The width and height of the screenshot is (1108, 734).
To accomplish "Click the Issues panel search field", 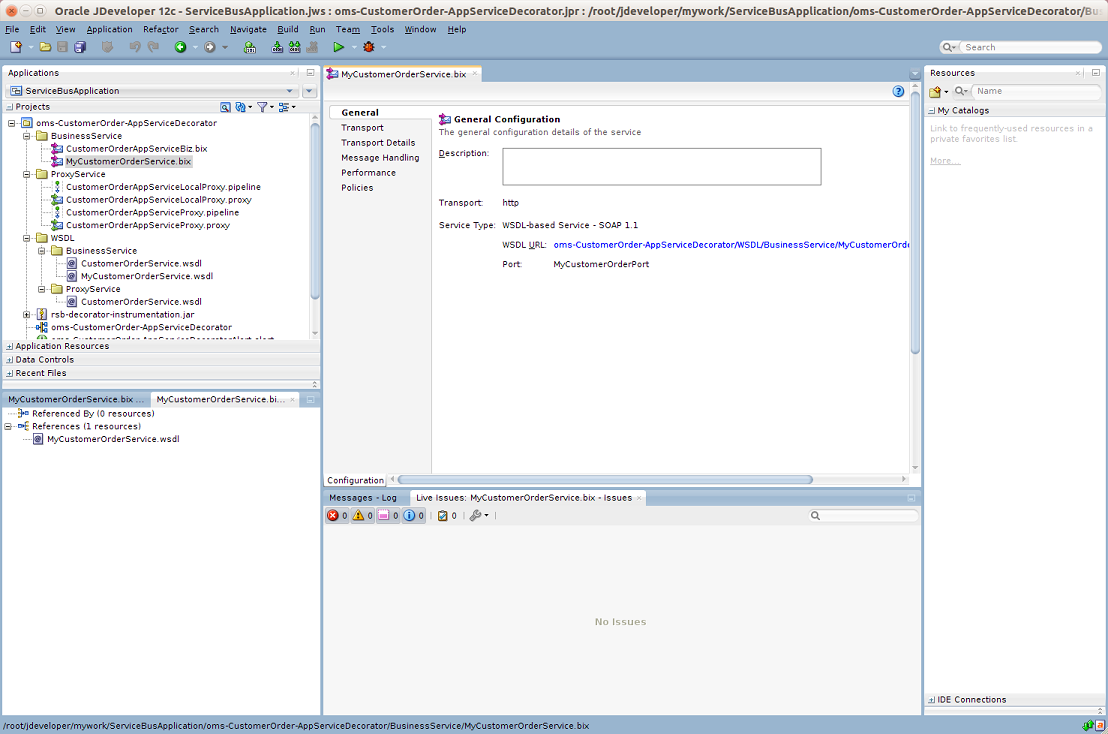I will (x=864, y=516).
